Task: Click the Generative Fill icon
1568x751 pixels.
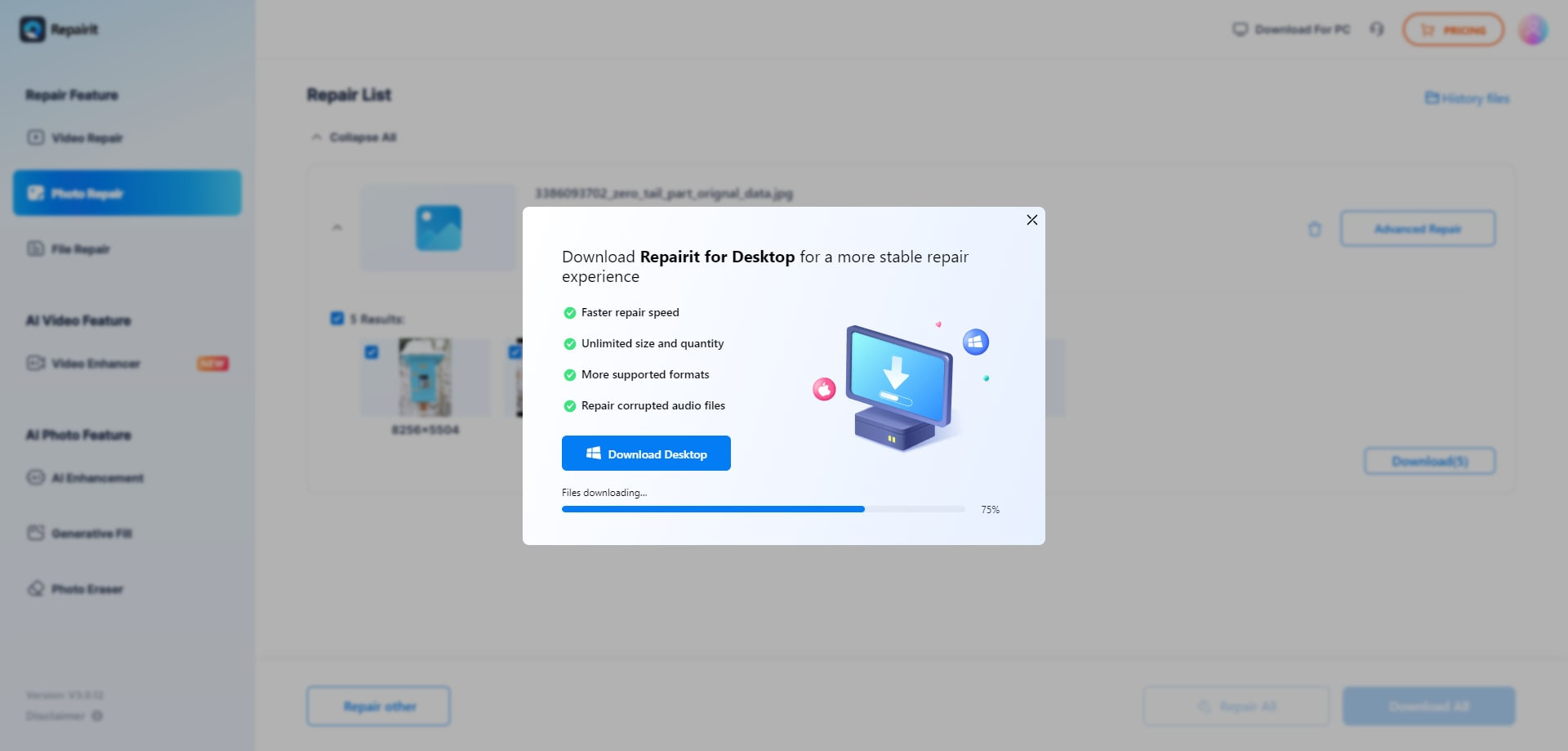Action: tap(35, 533)
